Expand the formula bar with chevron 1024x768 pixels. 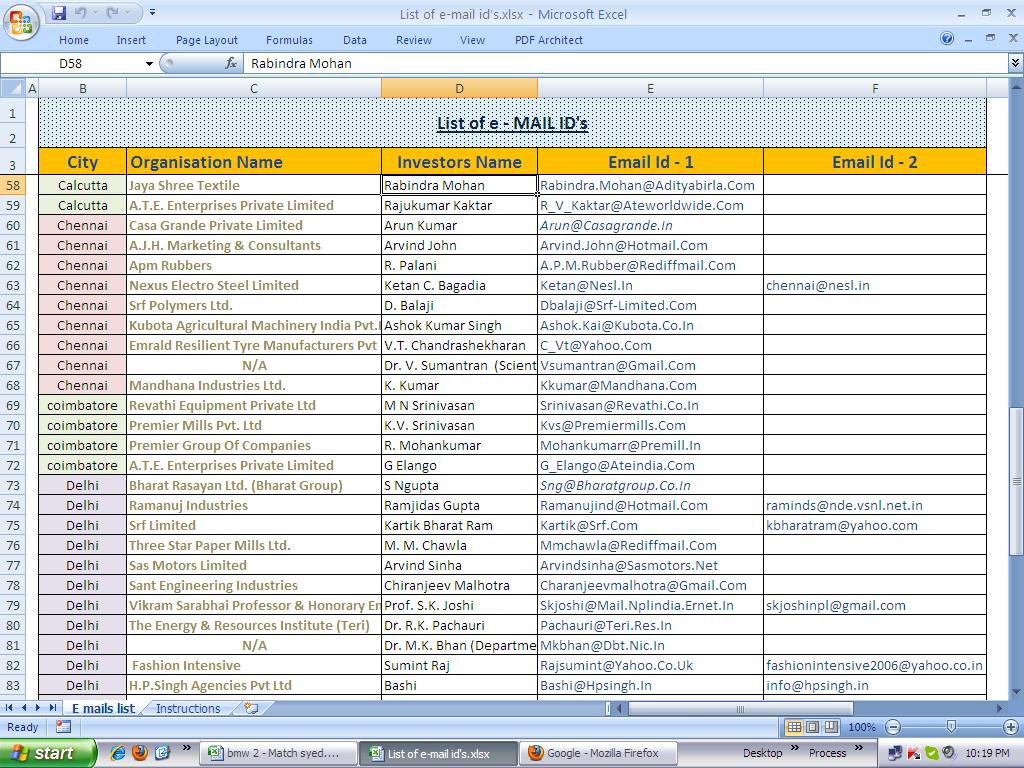point(1016,63)
